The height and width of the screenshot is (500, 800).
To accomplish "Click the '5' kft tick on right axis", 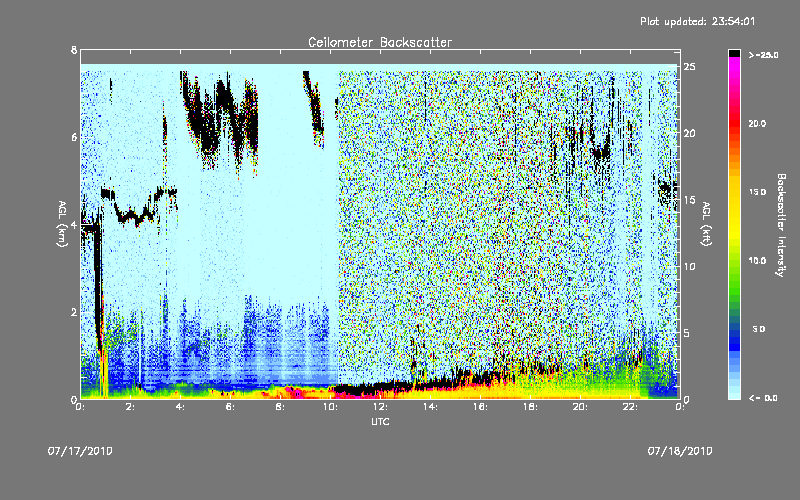I will pyautogui.click(x=687, y=333).
